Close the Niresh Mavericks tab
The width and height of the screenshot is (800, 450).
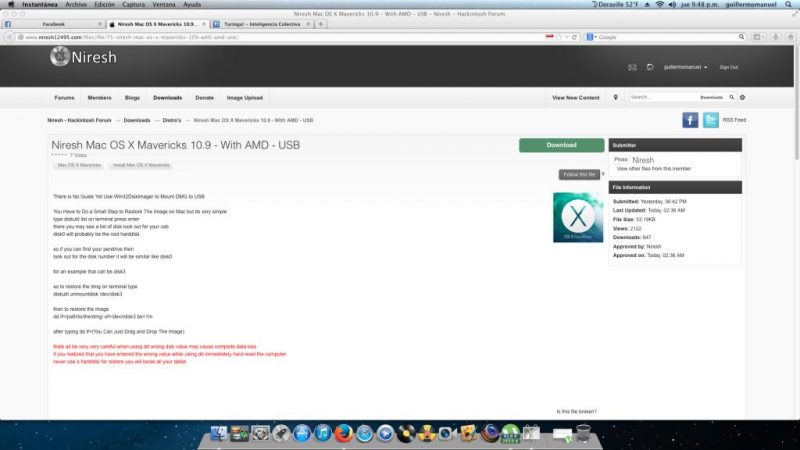(204, 24)
